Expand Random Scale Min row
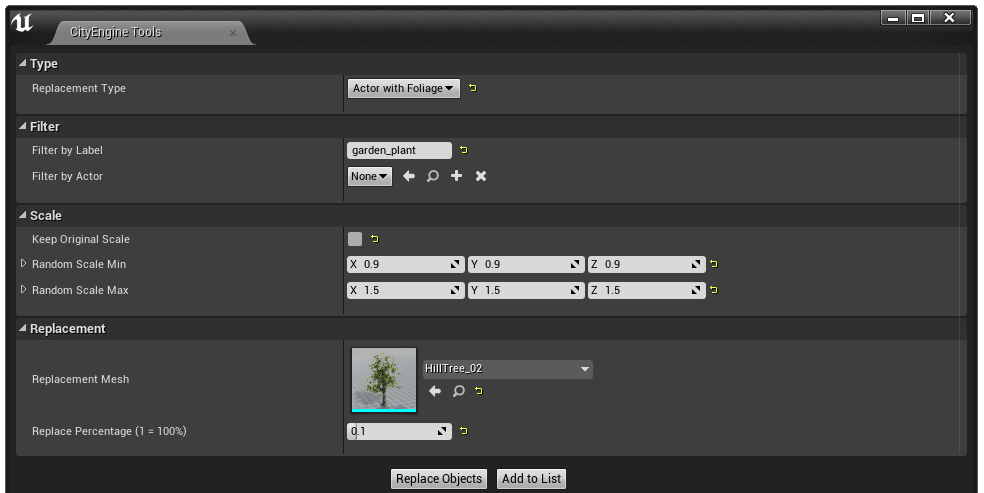Screen dimensions: 984x493 (x=23, y=263)
